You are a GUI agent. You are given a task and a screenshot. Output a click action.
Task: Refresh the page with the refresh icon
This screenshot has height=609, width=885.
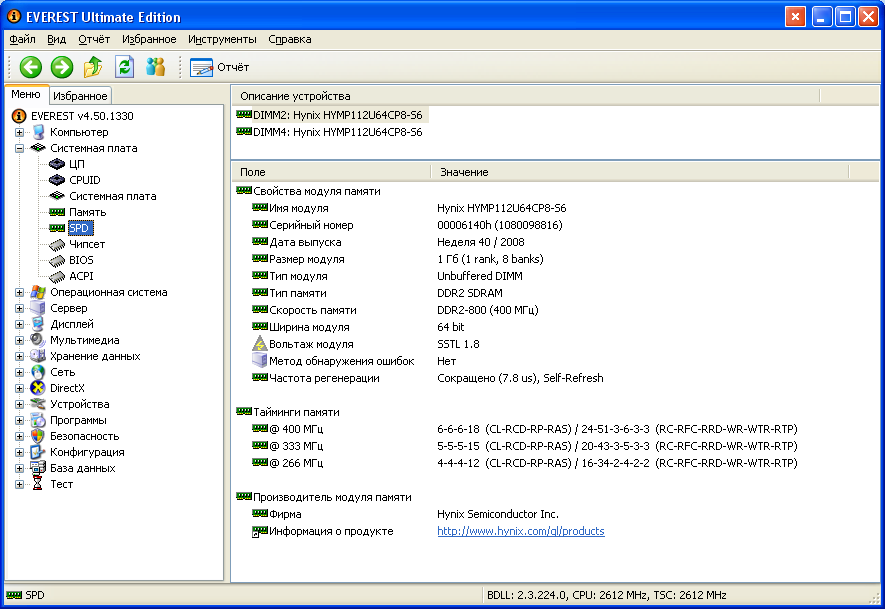[124, 67]
